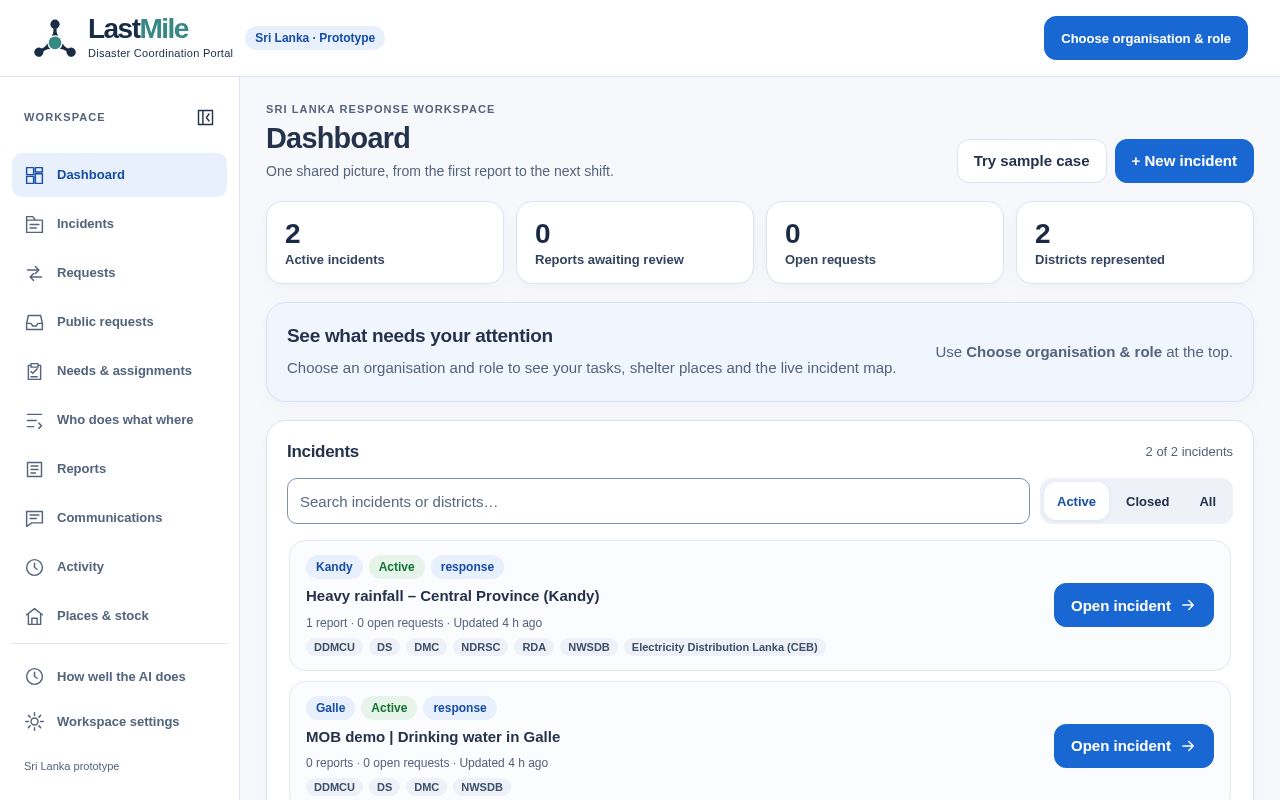Click the Public requests inbox icon
The width and height of the screenshot is (1280, 800).
(34, 322)
